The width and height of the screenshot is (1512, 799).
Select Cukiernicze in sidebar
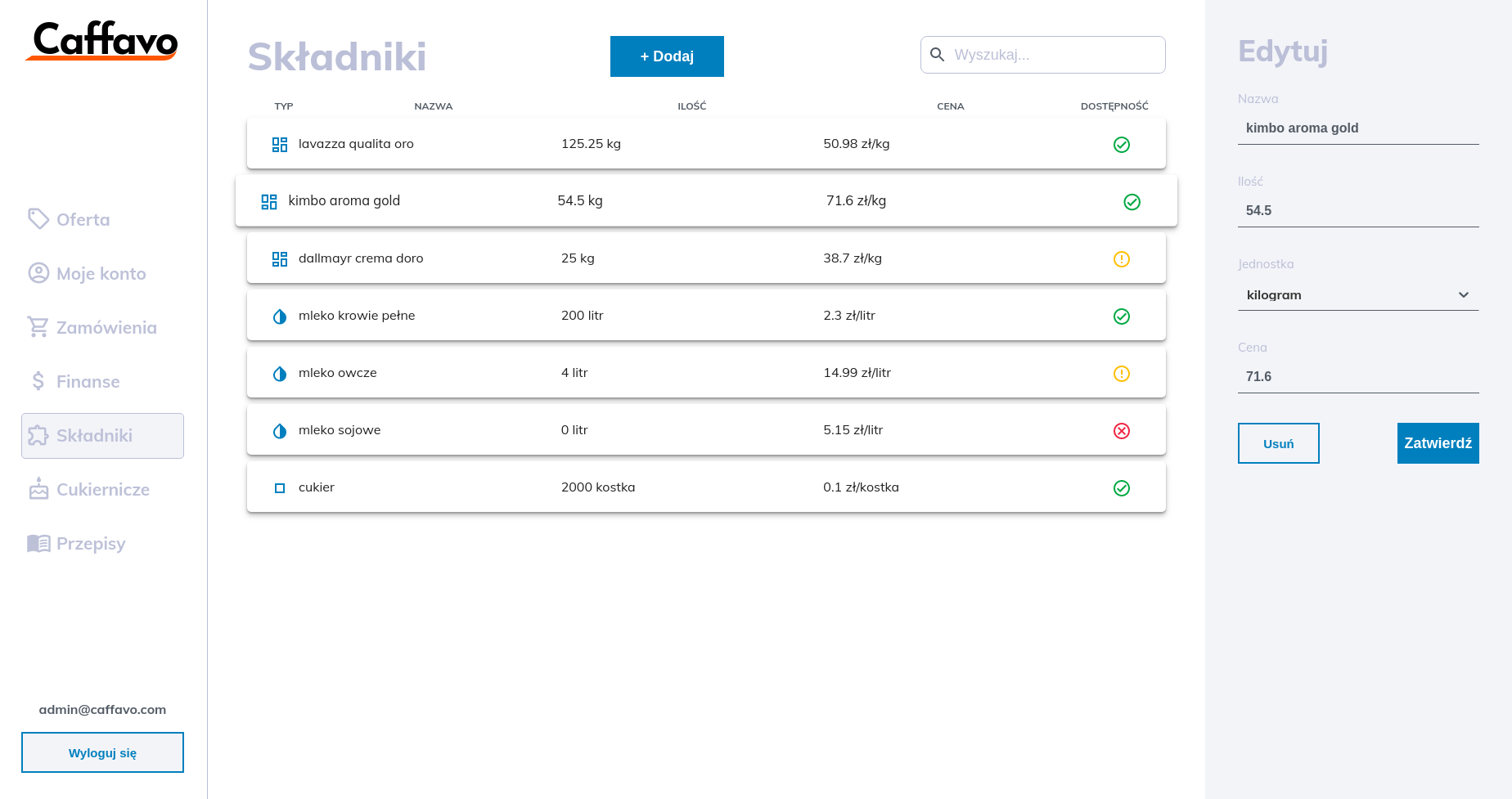(102, 489)
